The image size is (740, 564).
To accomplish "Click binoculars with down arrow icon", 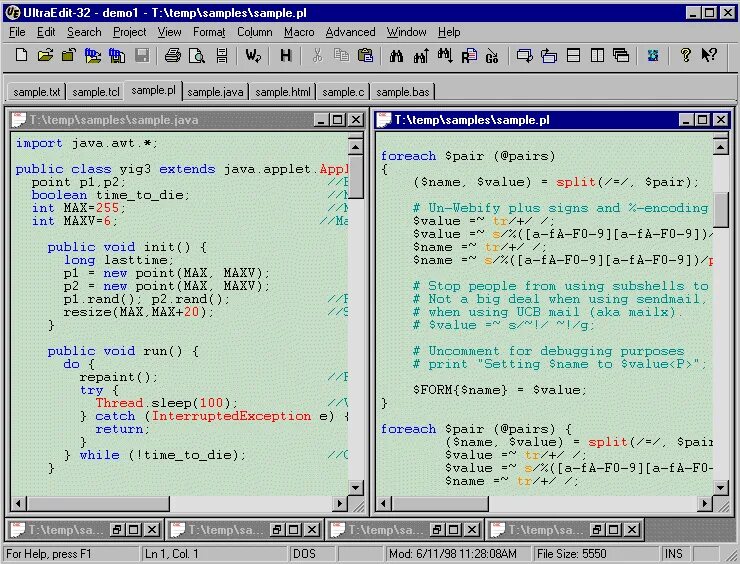I will click(445, 55).
